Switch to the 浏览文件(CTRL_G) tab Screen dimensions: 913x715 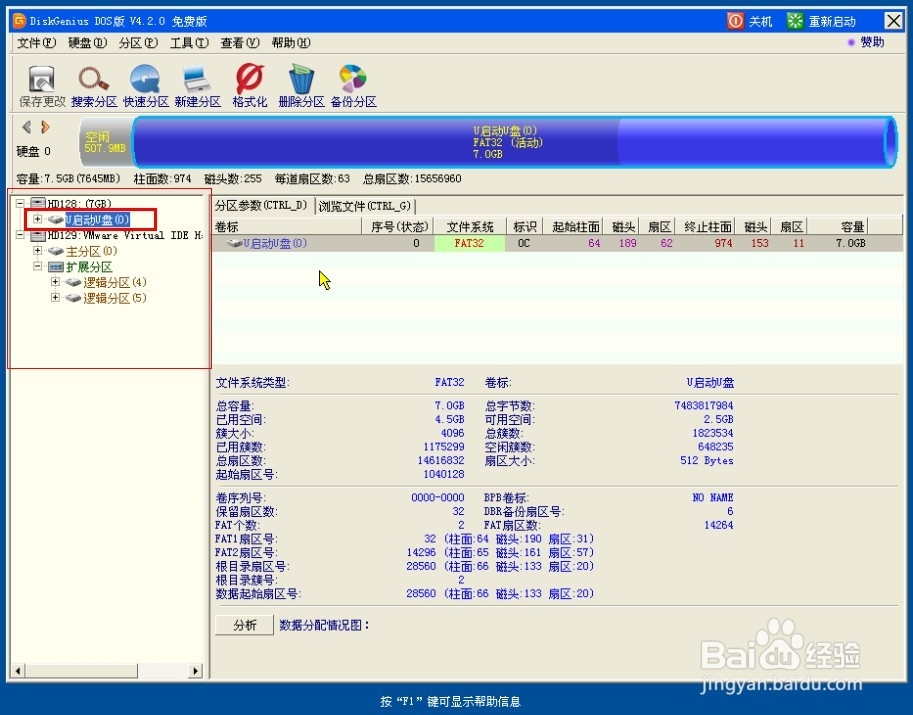pyautogui.click(x=365, y=206)
